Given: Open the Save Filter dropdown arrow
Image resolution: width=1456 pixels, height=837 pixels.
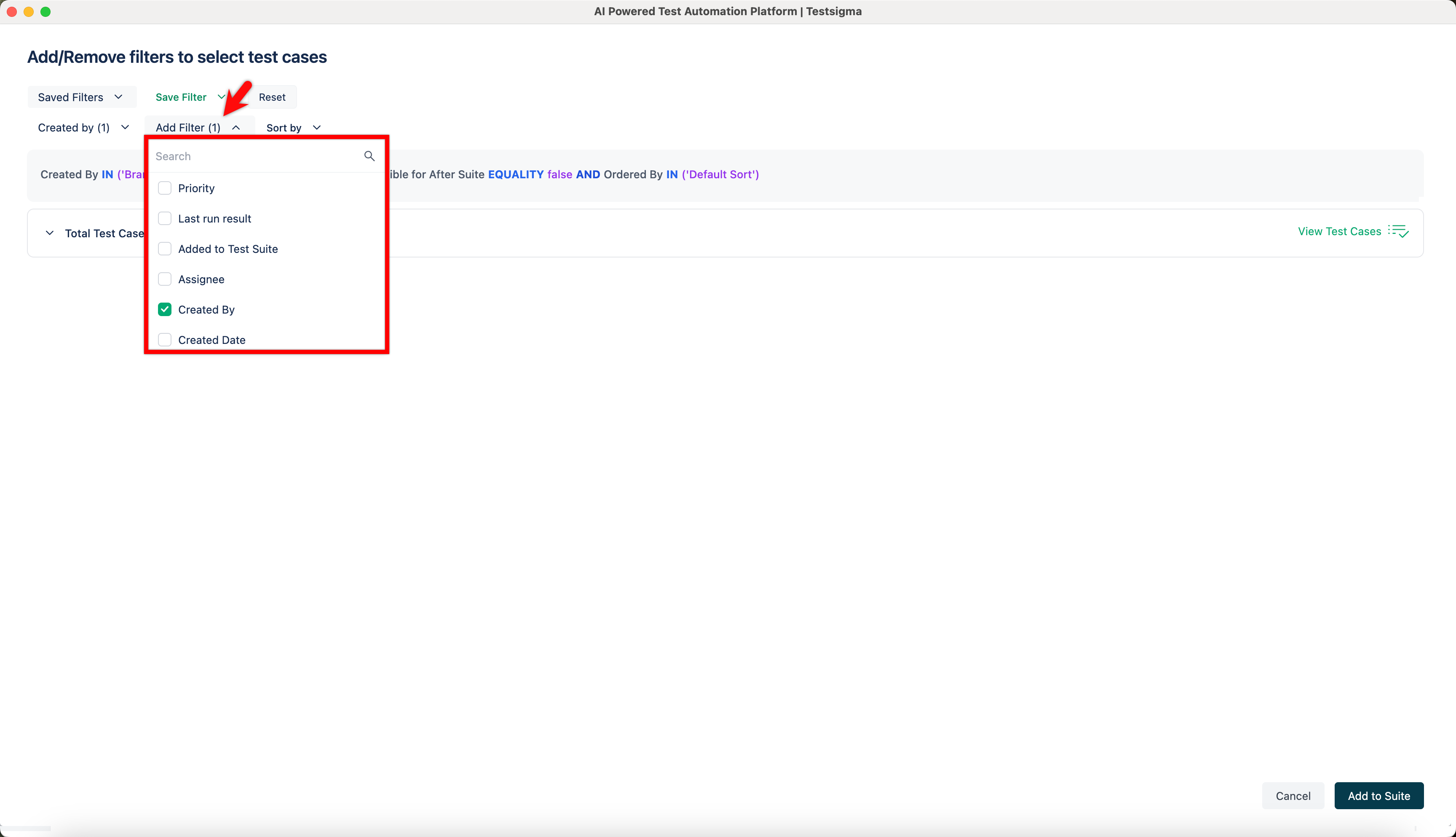Looking at the screenshot, I should coord(222,97).
